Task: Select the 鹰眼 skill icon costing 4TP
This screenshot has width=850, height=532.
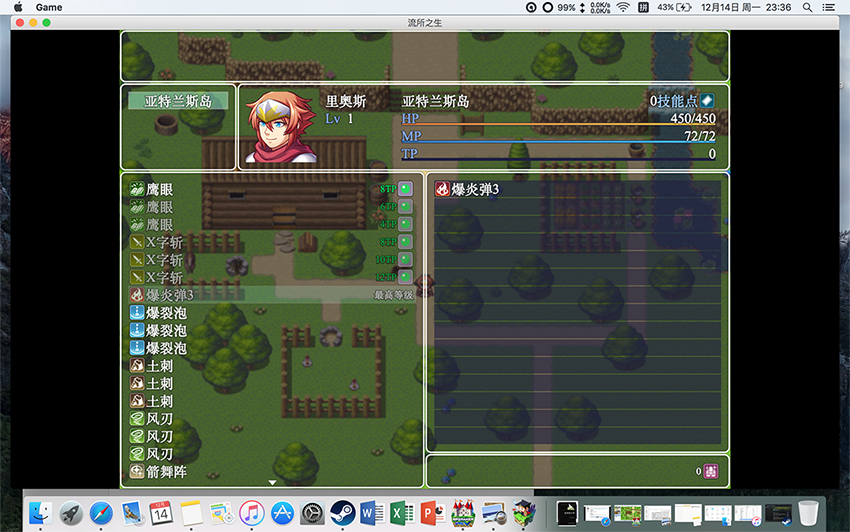Action: tap(137, 224)
